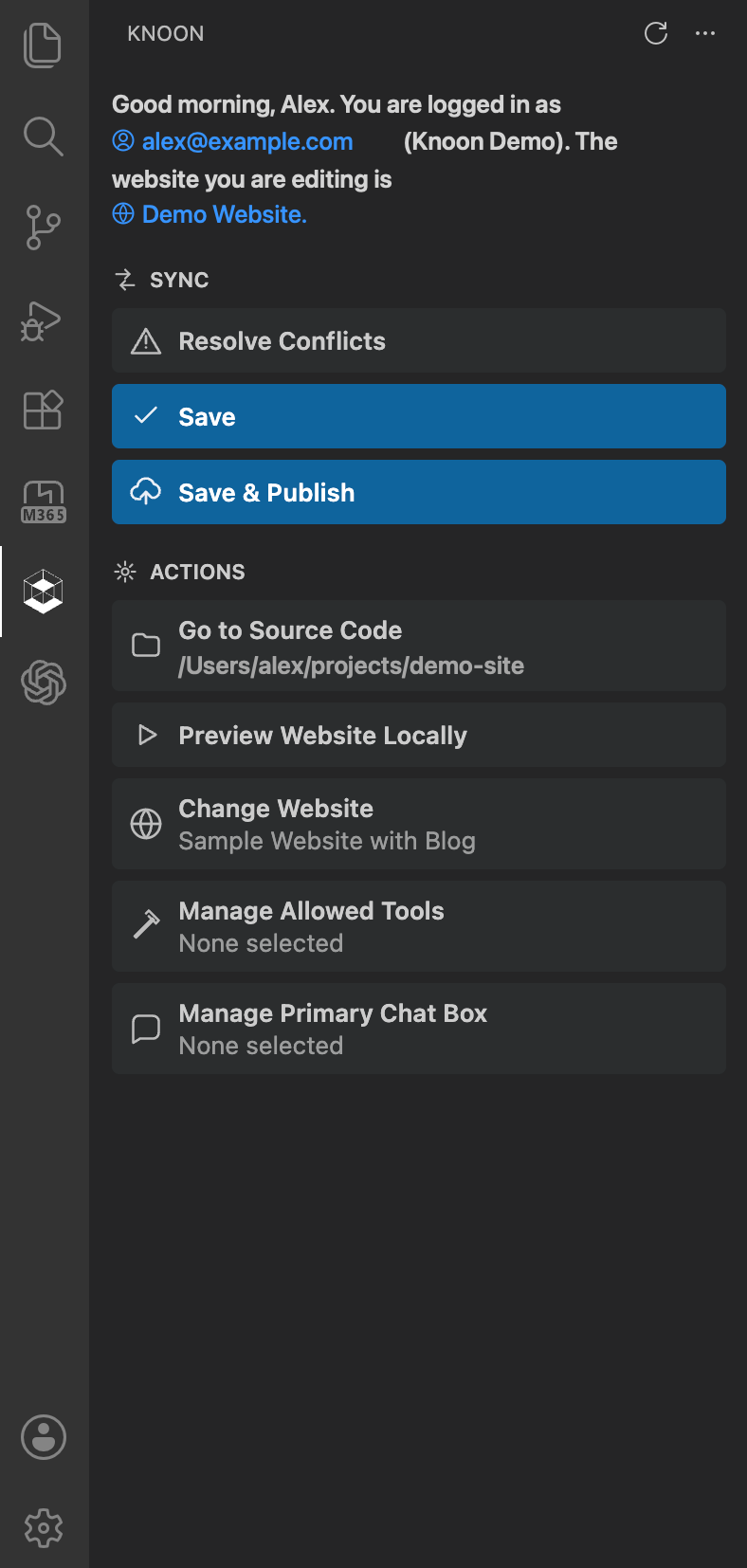Click the Save button
This screenshot has height=1568, width=747.
click(419, 416)
